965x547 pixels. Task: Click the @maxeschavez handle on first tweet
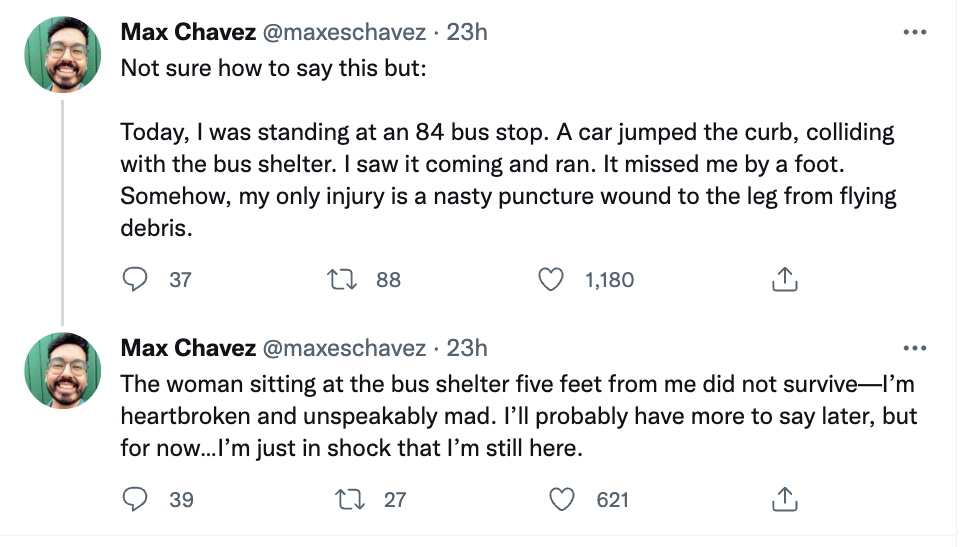click(x=344, y=32)
